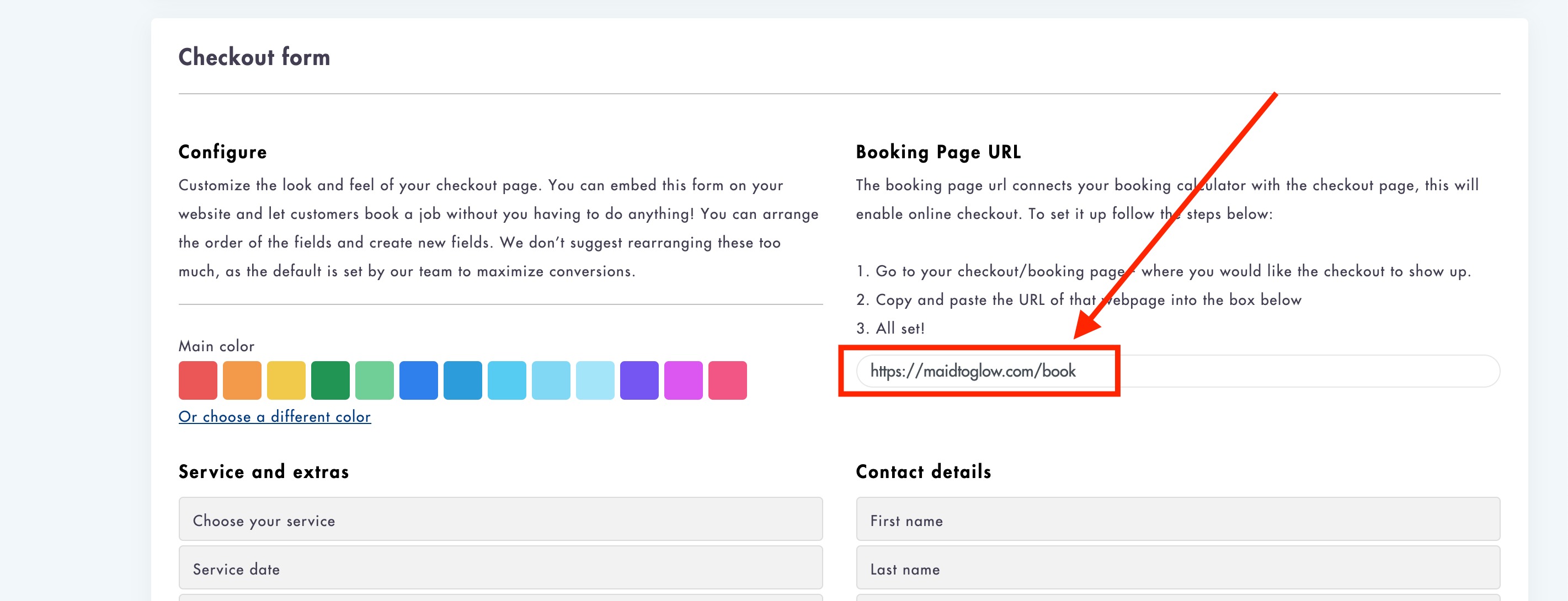Select the purple main color swatch

click(x=639, y=380)
